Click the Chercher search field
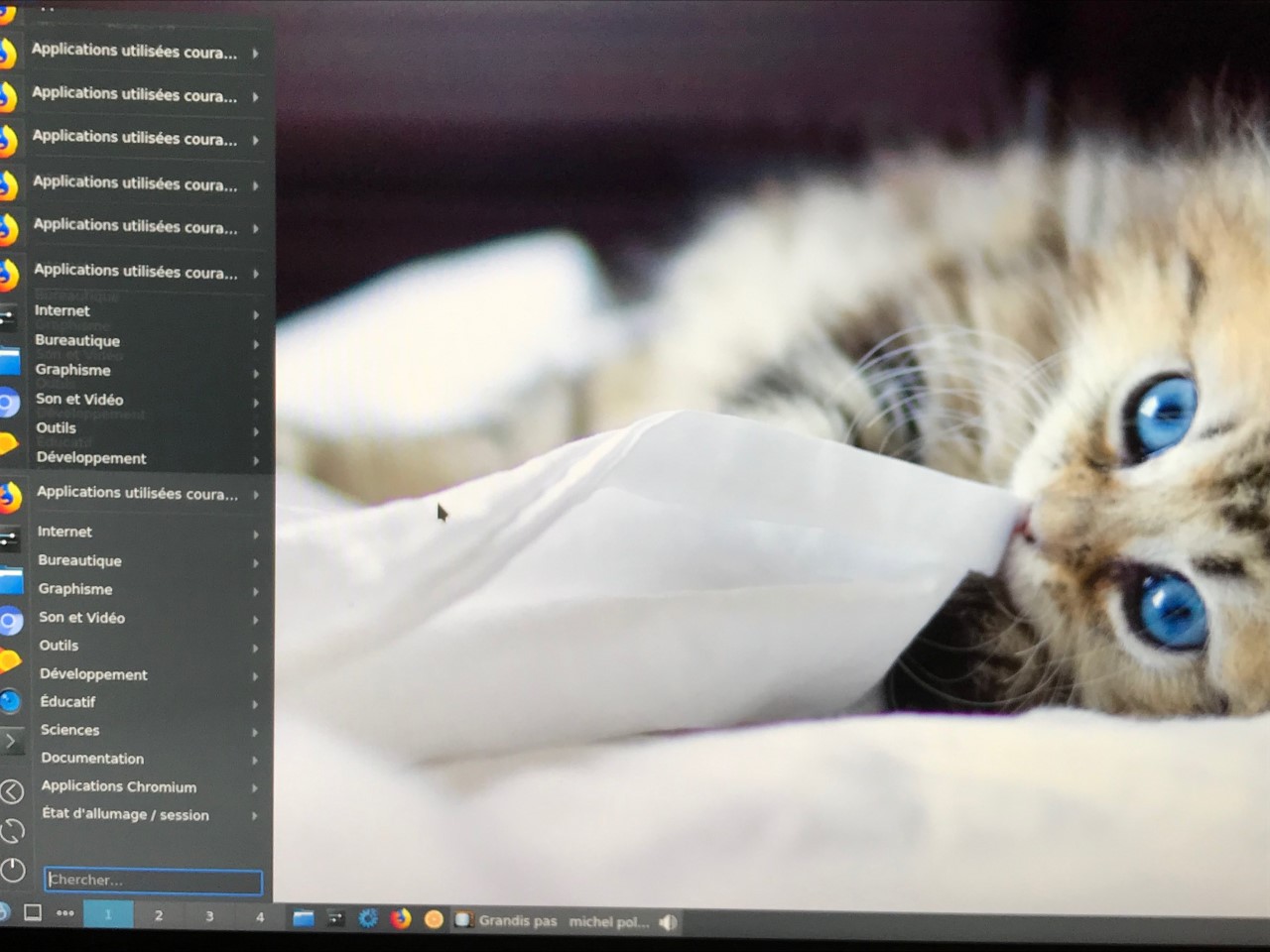The width and height of the screenshot is (1270, 952). (153, 881)
